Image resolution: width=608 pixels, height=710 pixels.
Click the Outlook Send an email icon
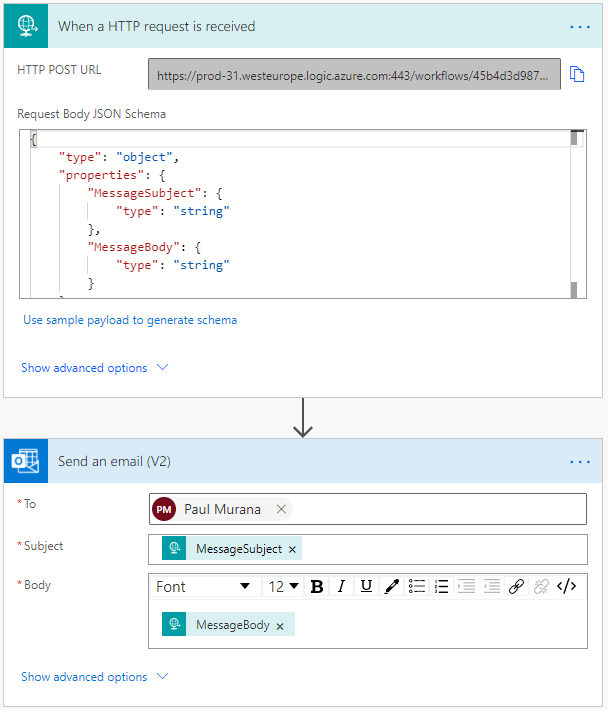tap(26, 461)
